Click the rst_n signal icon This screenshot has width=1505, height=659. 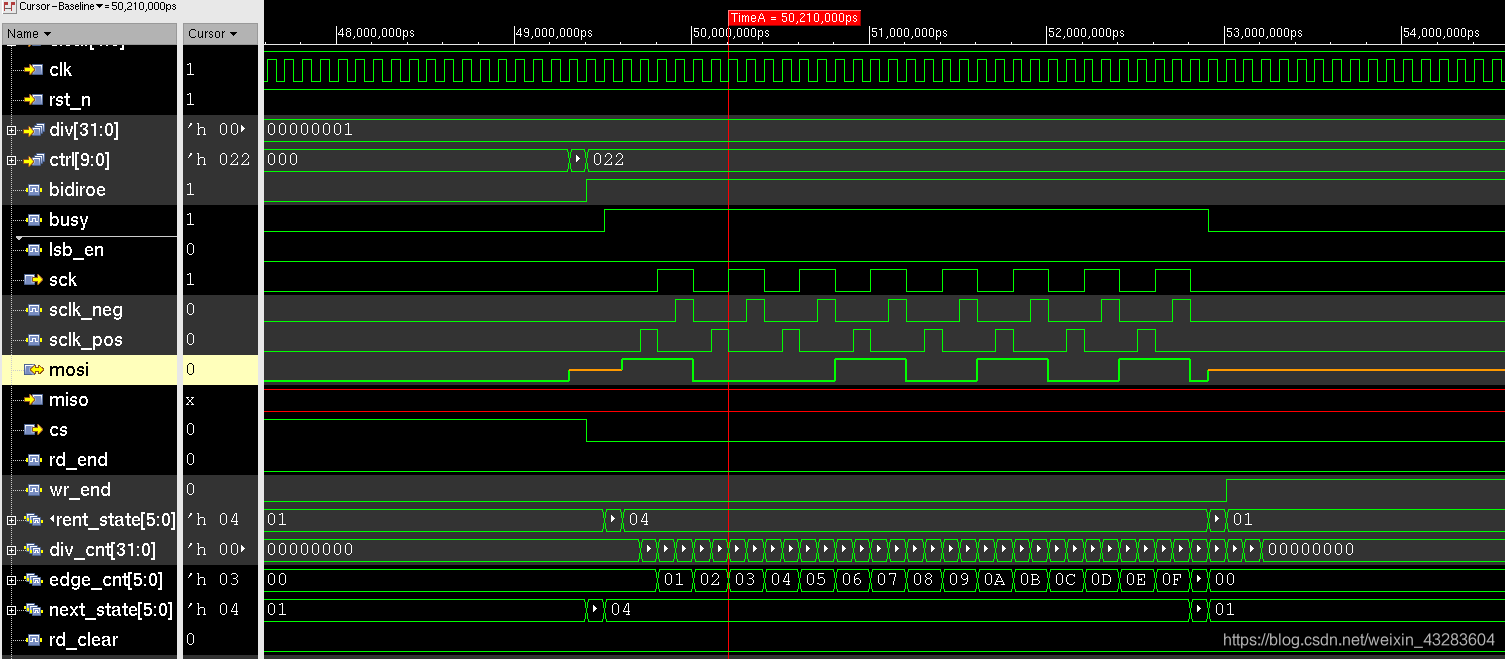click(x=34, y=100)
